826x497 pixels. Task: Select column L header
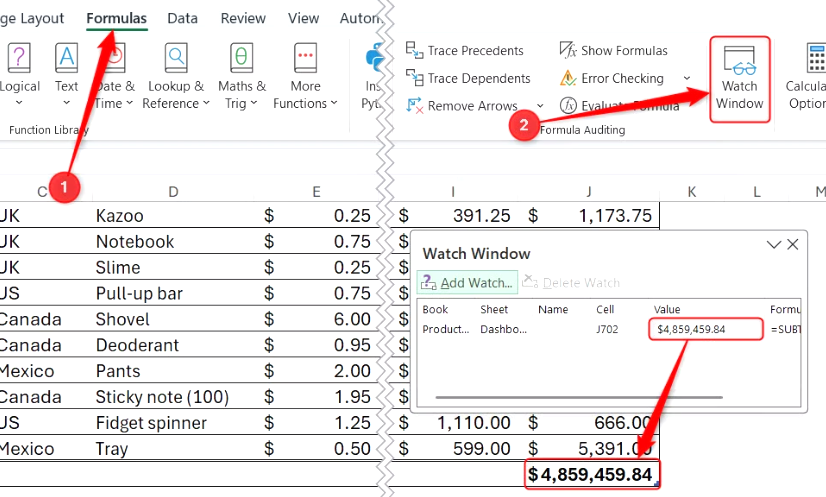tap(756, 192)
